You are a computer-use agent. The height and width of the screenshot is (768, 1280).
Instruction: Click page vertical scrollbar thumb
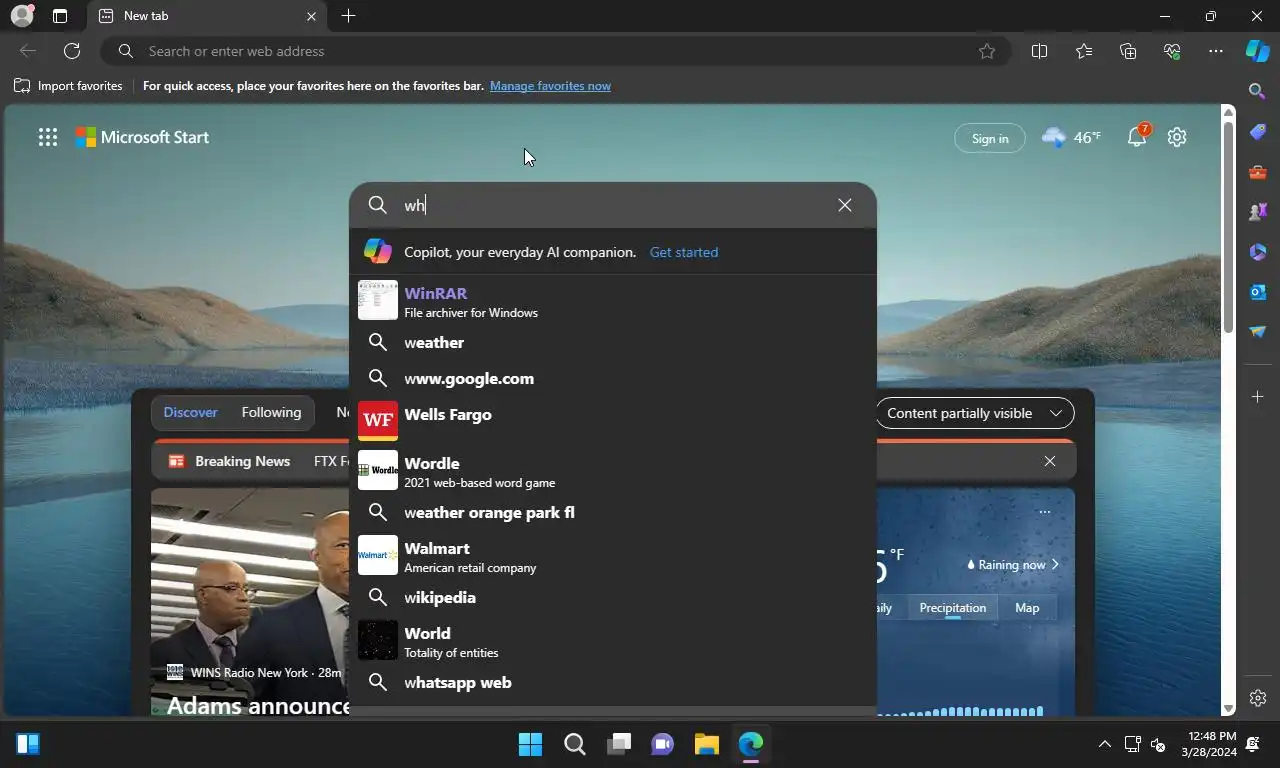point(1228,225)
